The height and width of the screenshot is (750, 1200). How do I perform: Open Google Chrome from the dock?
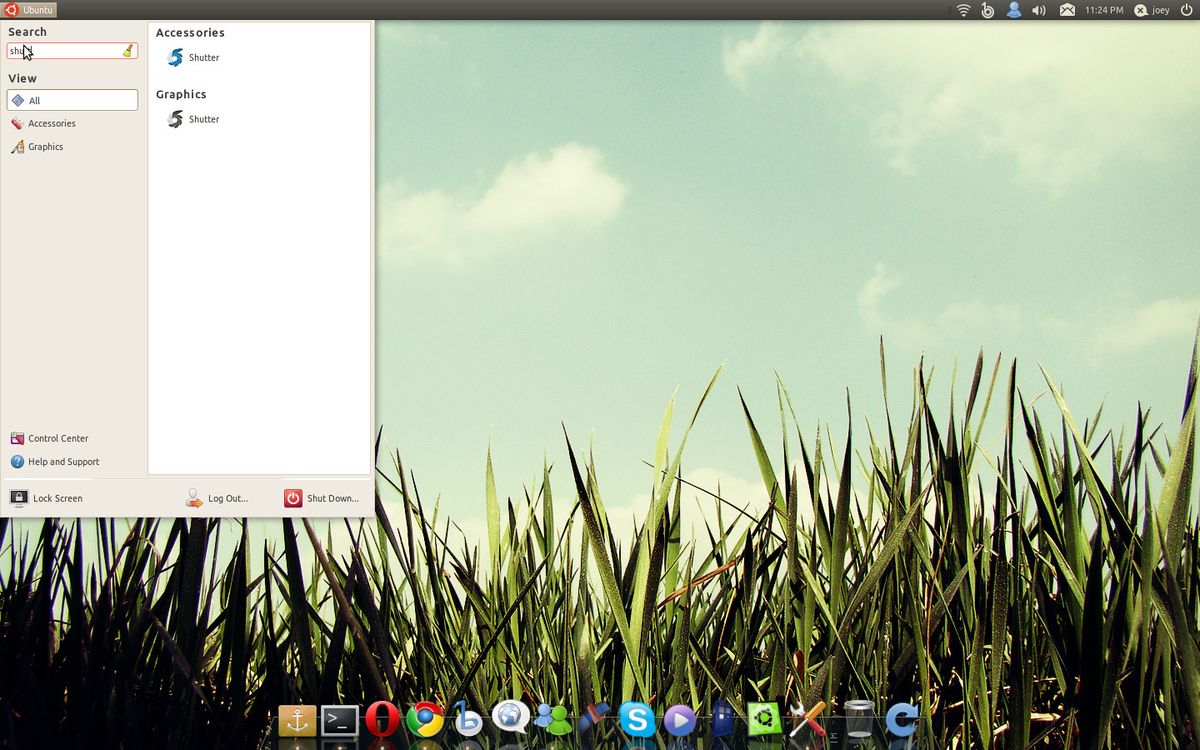point(425,720)
